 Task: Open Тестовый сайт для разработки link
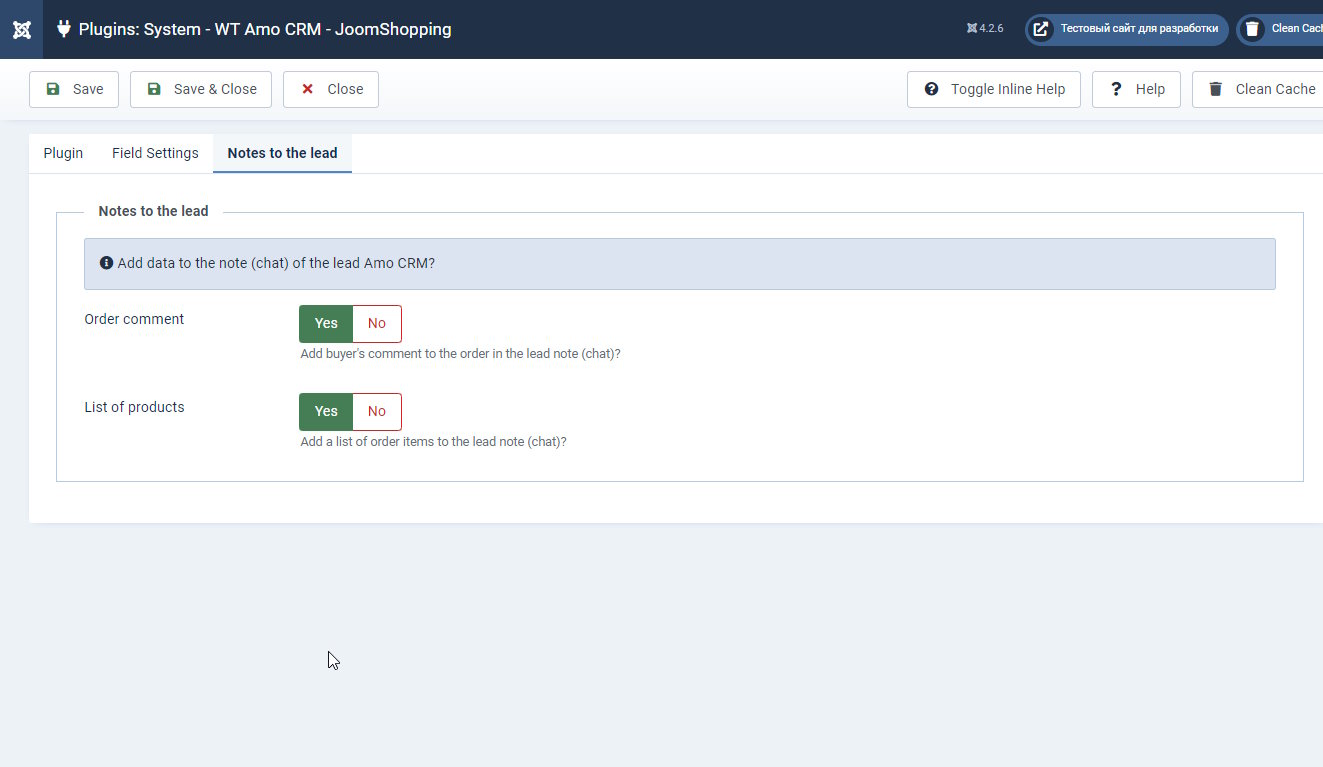pyautogui.click(x=1127, y=29)
